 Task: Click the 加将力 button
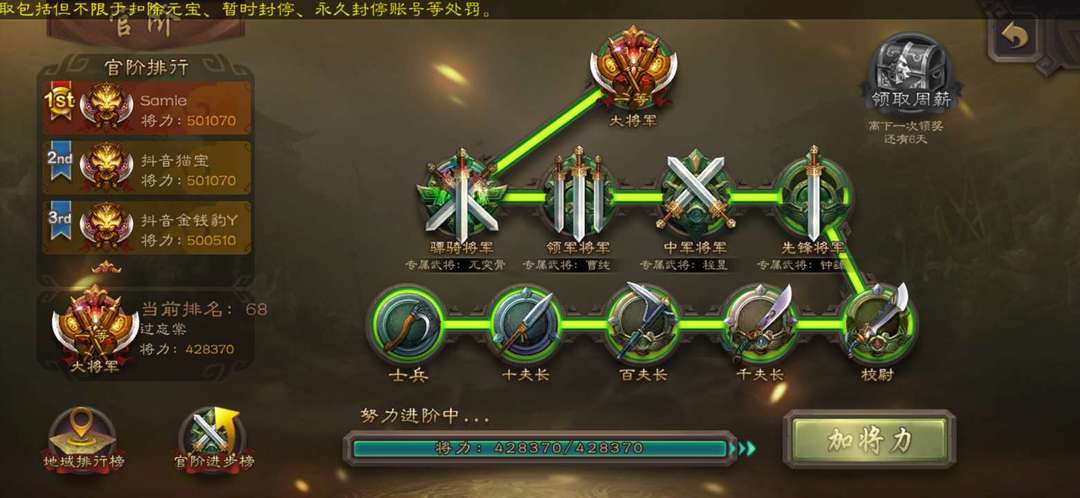click(x=869, y=440)
